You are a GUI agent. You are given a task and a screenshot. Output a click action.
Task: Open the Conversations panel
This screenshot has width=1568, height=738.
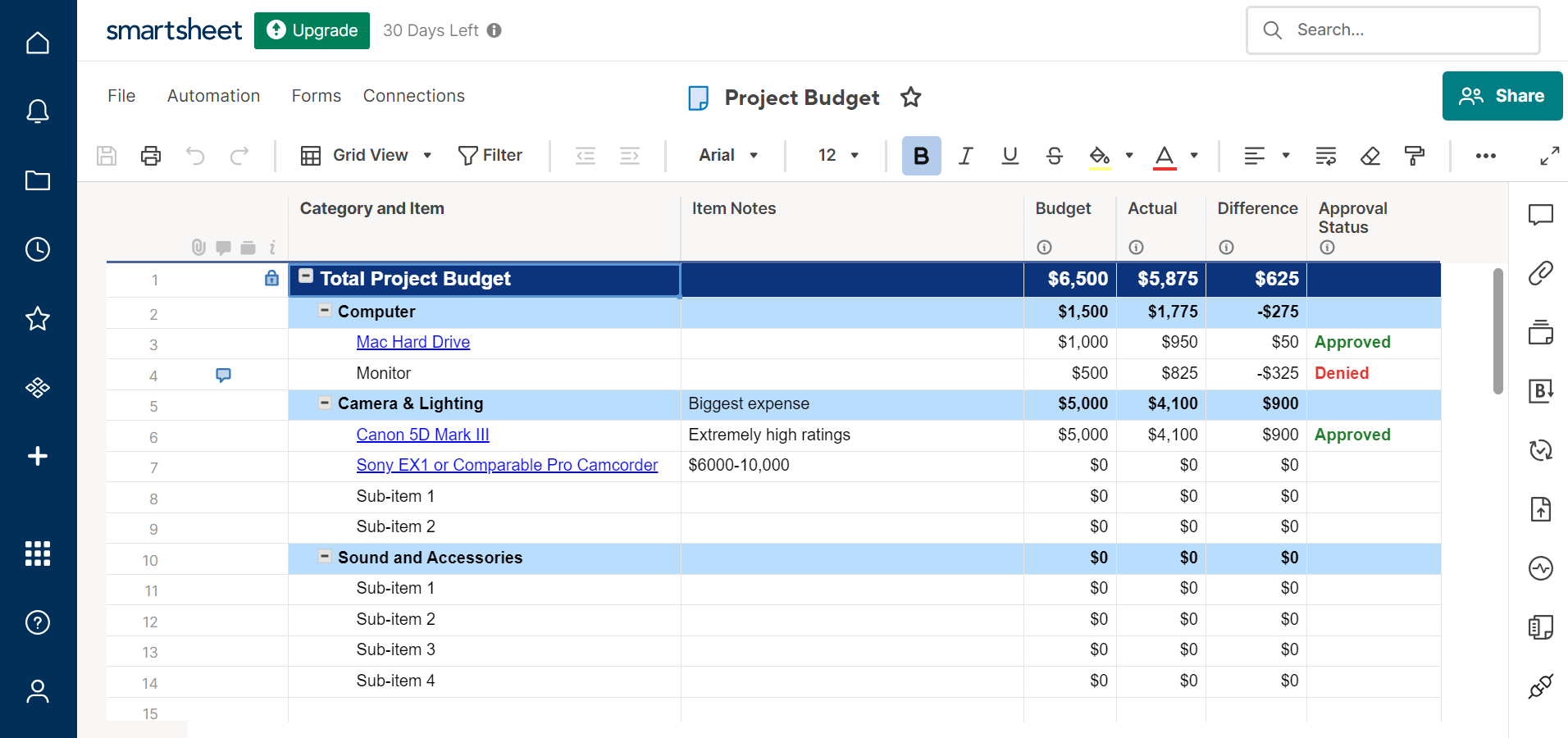(1541, 215)
